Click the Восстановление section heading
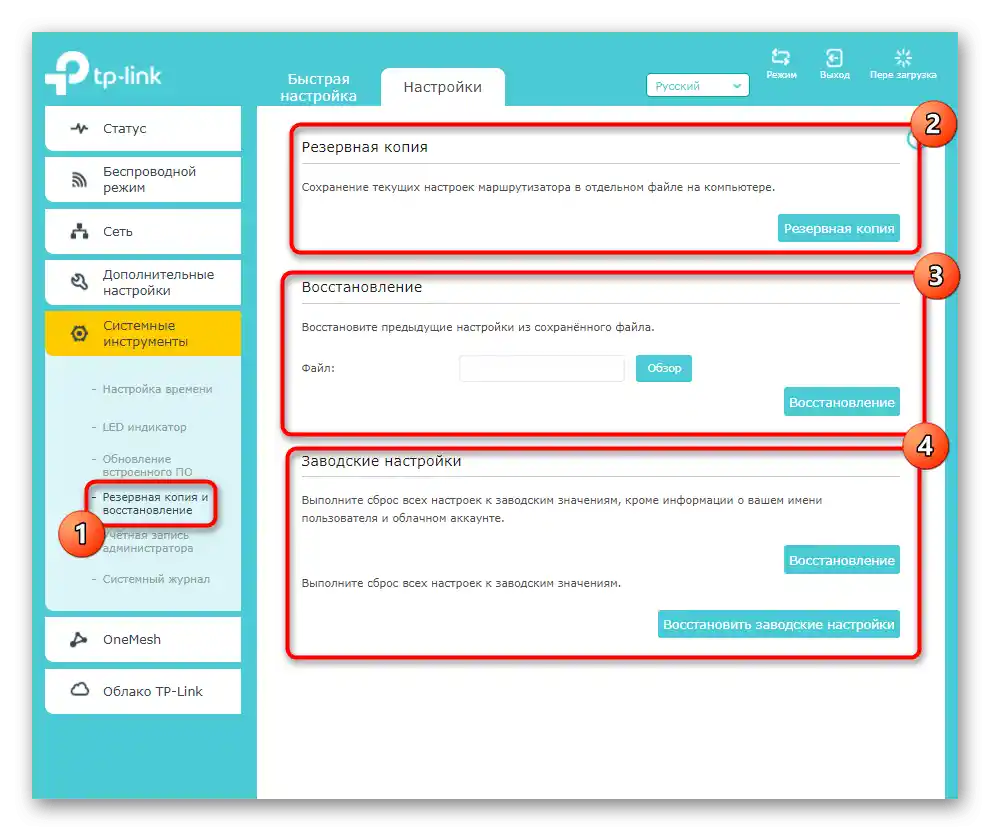Image resolution: width=990 pixels, height=831 pixels. pyautogui.click(x=362, y=287)
